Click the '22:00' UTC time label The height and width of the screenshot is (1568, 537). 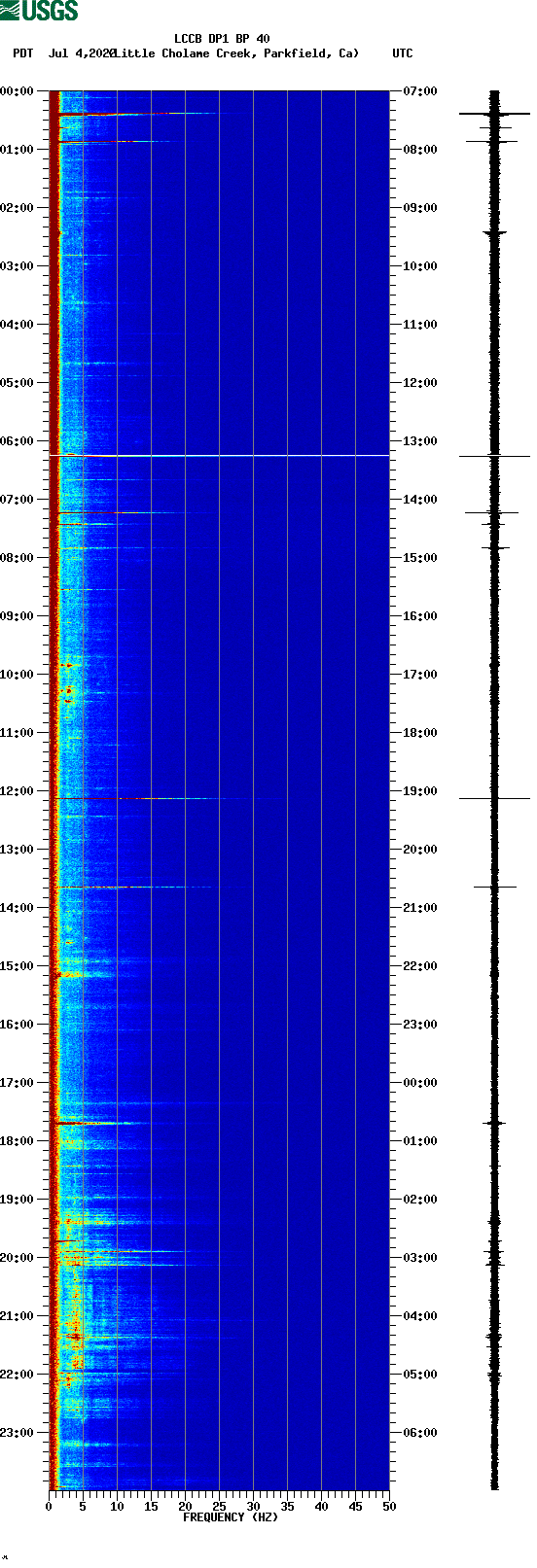(419, 966)
